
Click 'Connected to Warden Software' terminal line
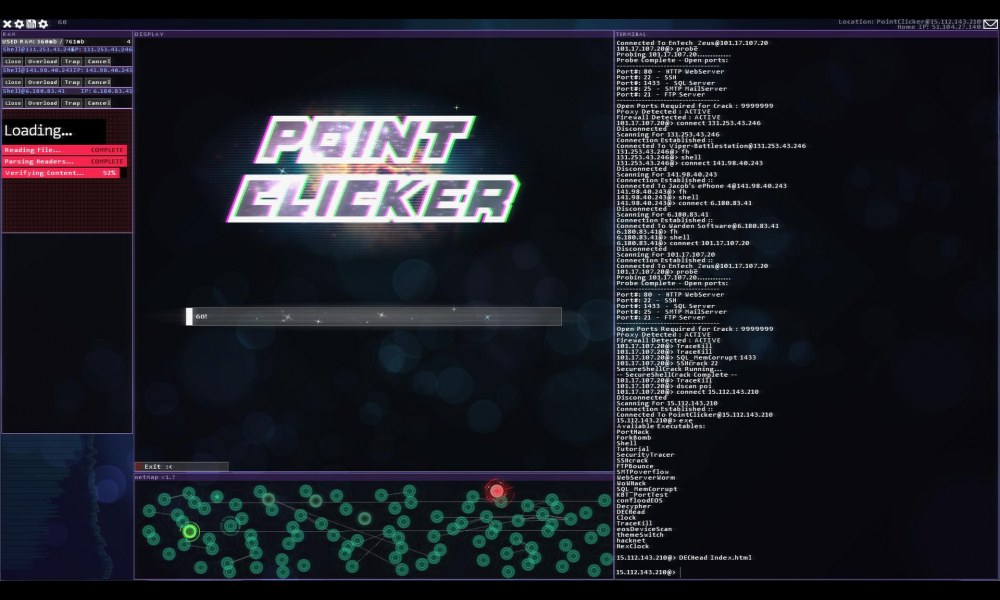coord(697,226)
